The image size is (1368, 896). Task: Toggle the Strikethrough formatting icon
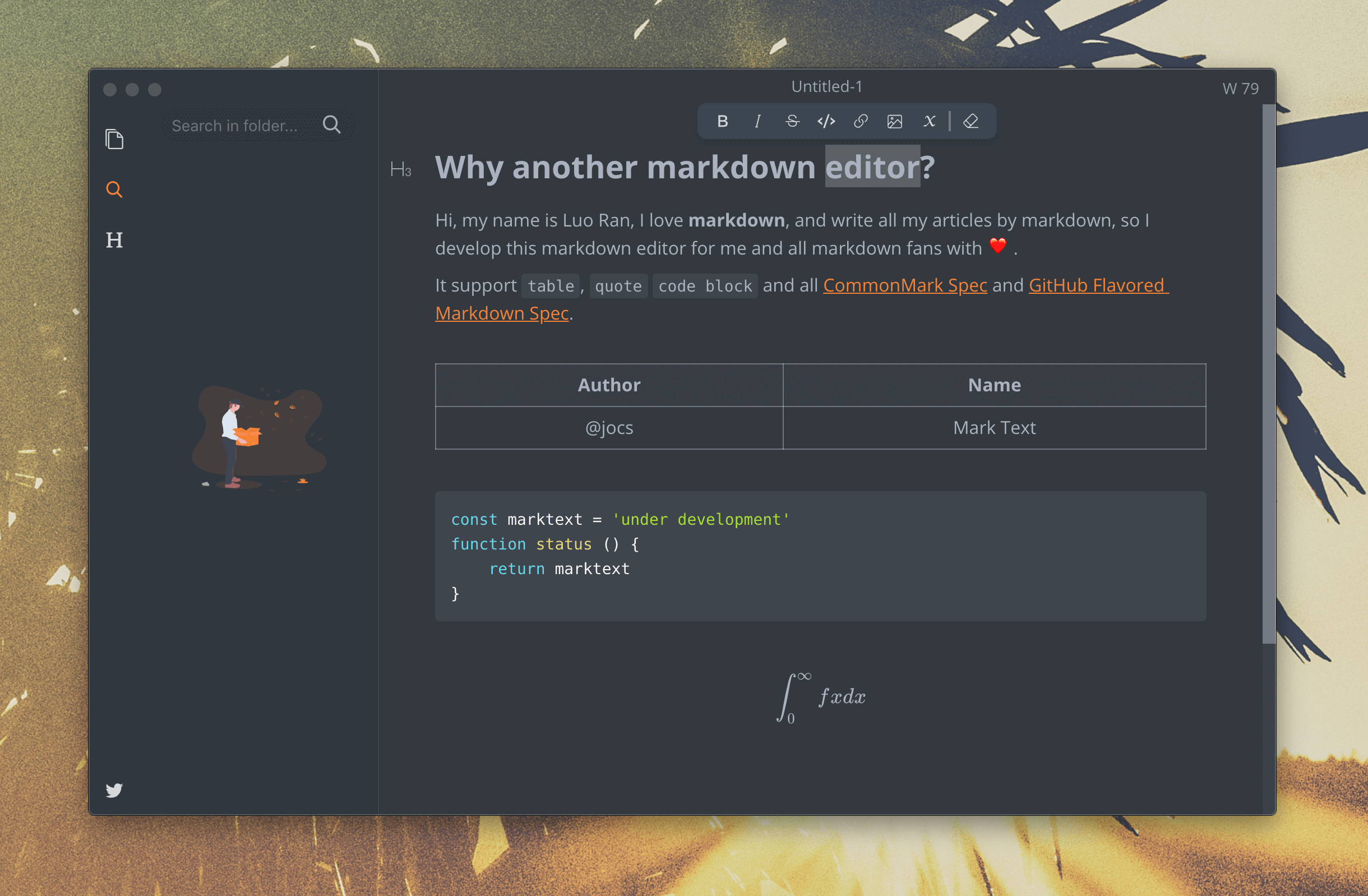pyautogui.click(x=792, y=121)
